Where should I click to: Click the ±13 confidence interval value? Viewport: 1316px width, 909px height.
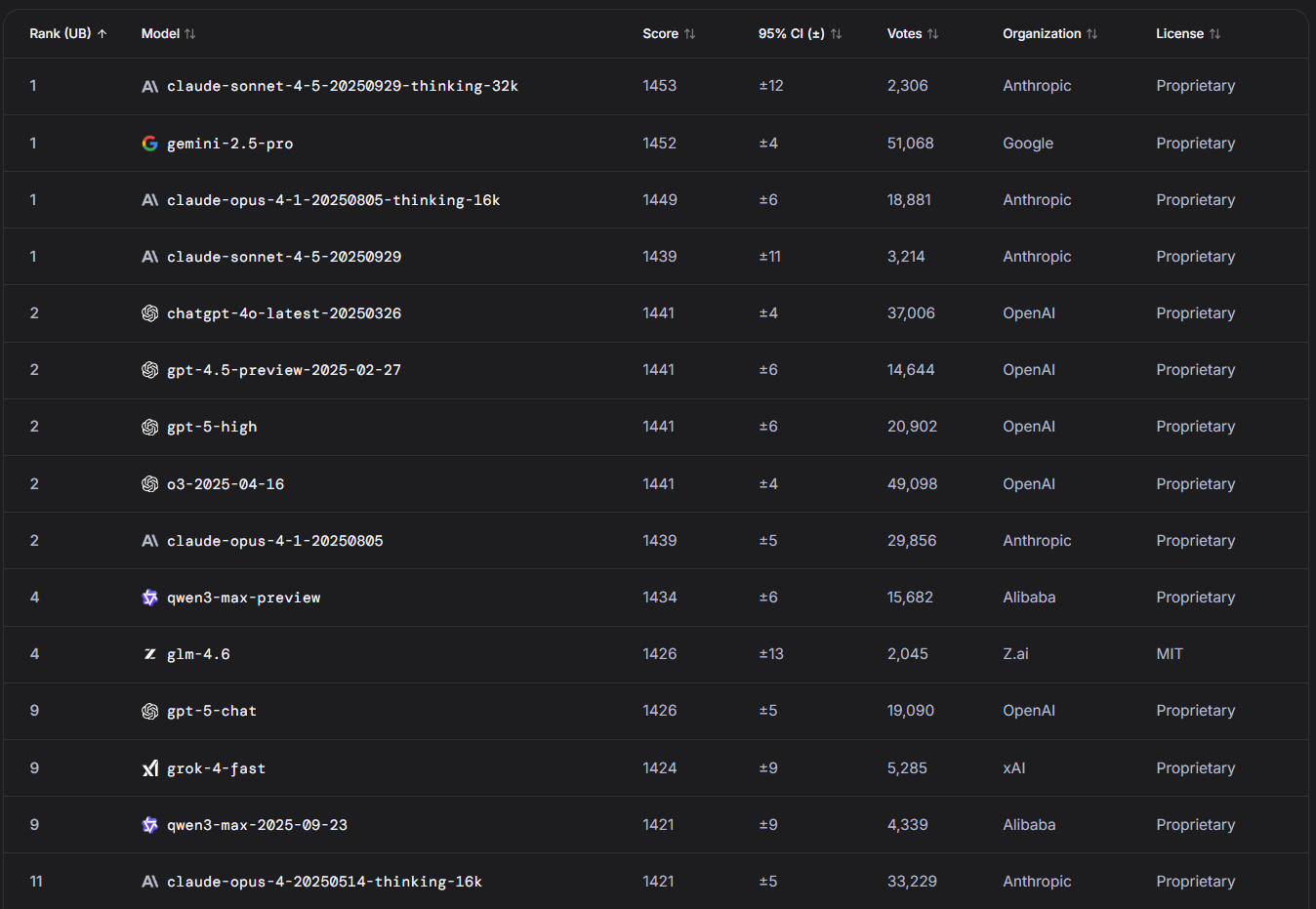pyautogui.click(x=771, y=654)
